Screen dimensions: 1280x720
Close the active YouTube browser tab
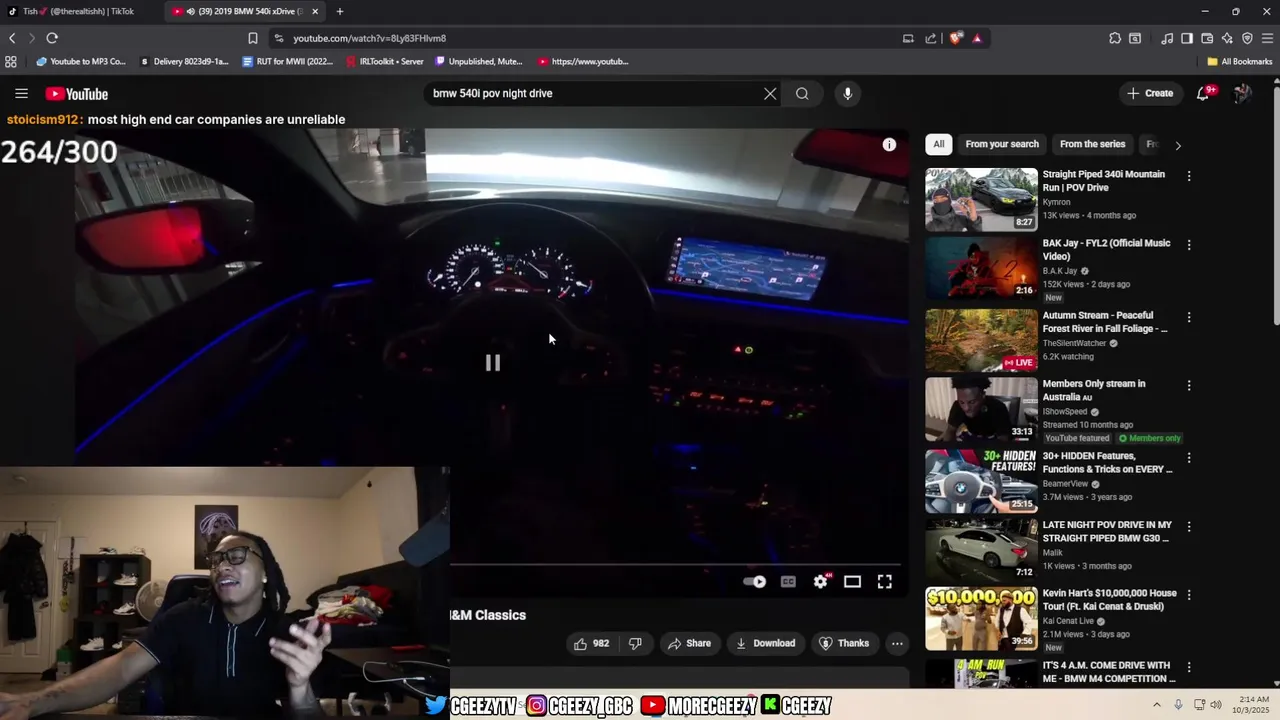[x=315, y=11]
